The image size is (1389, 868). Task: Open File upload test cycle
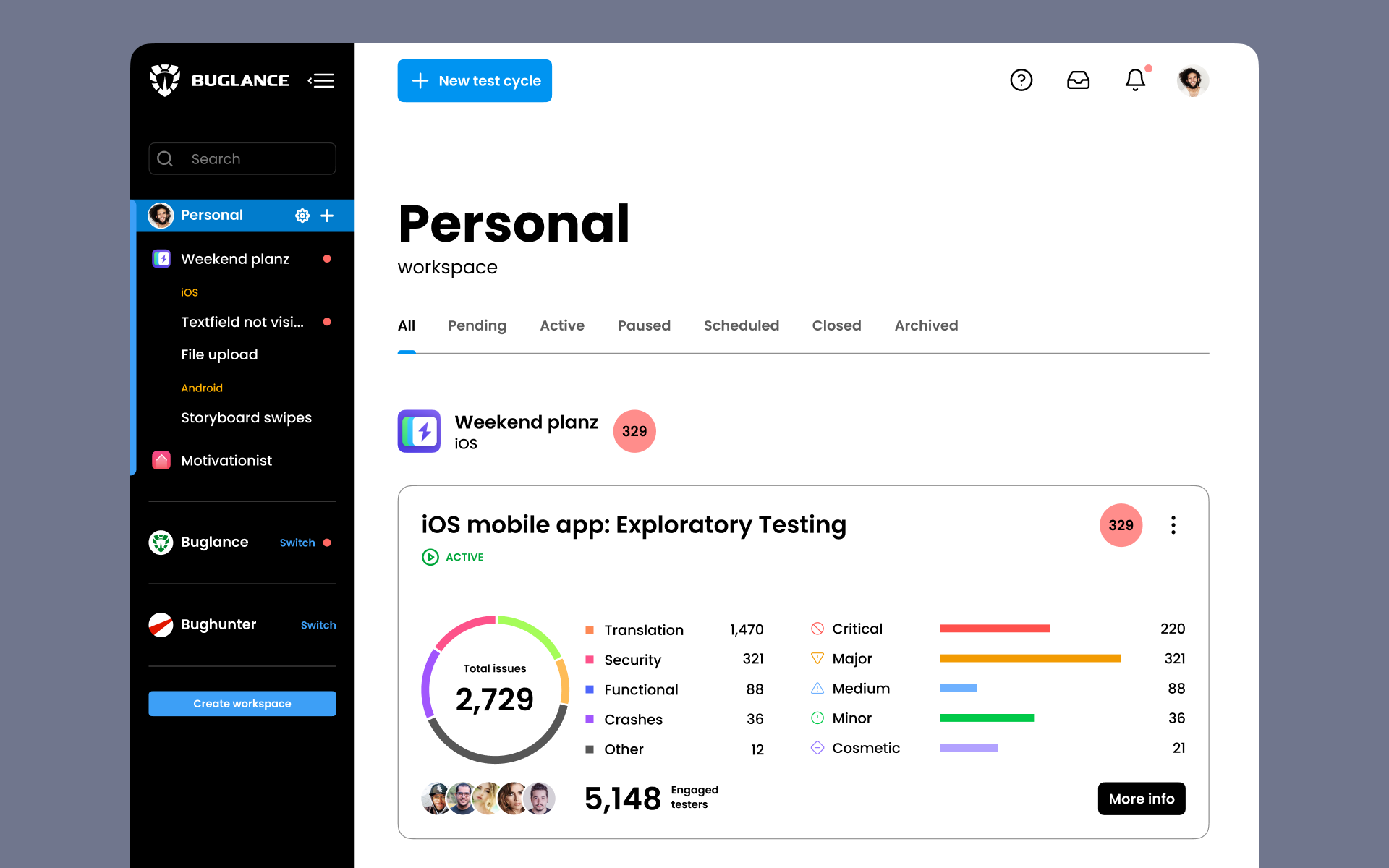point(219,354)
